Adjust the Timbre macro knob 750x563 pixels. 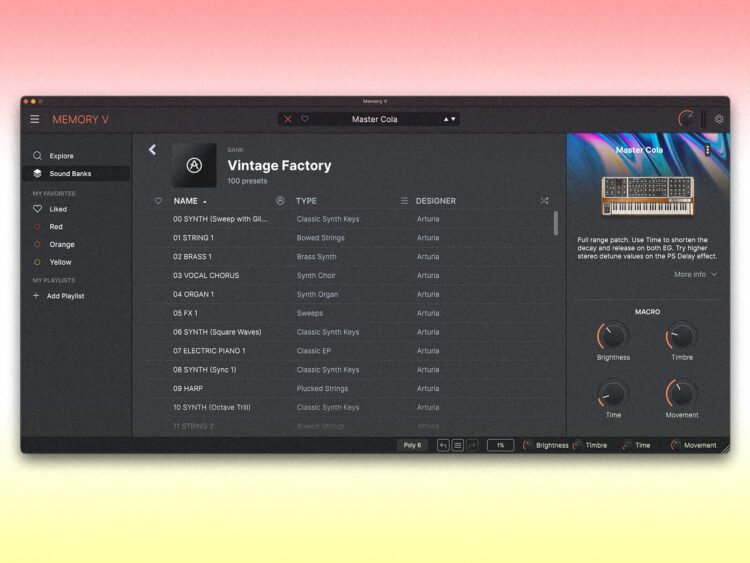(x=682, y=335)
